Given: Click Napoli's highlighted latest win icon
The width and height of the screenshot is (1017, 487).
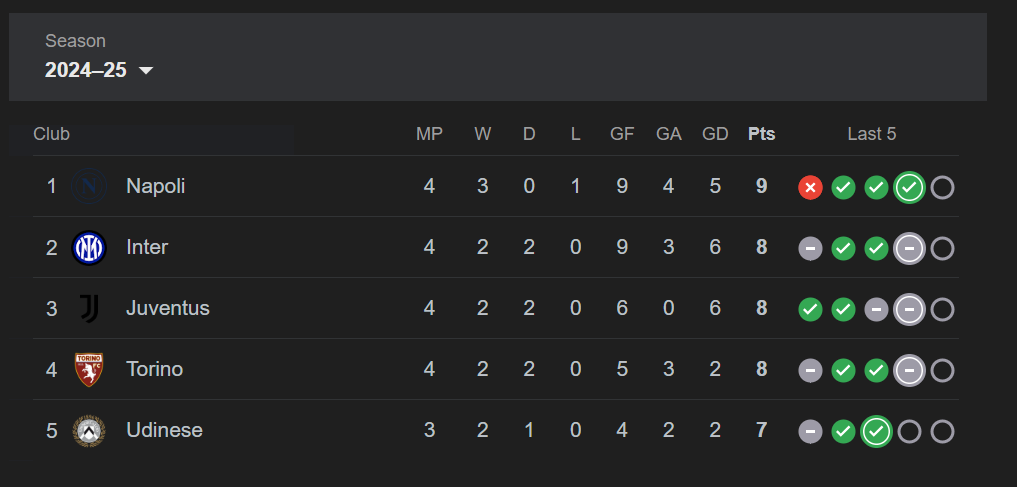Looking at the screenshot, I should 909,188.
